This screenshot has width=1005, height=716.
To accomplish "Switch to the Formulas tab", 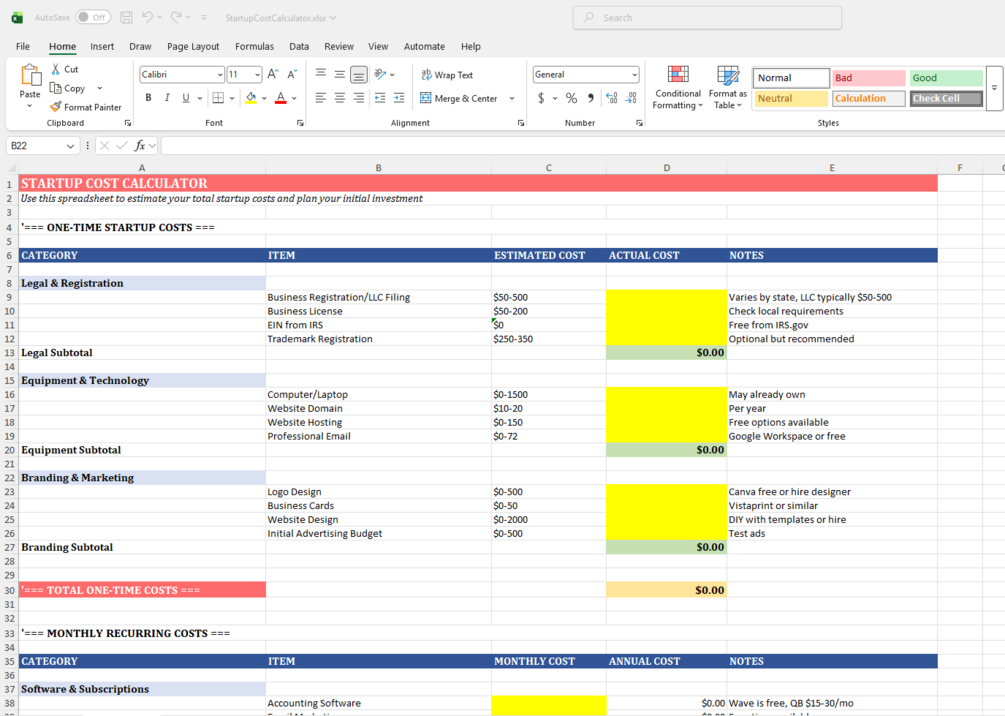I will (x=254, y=46).
